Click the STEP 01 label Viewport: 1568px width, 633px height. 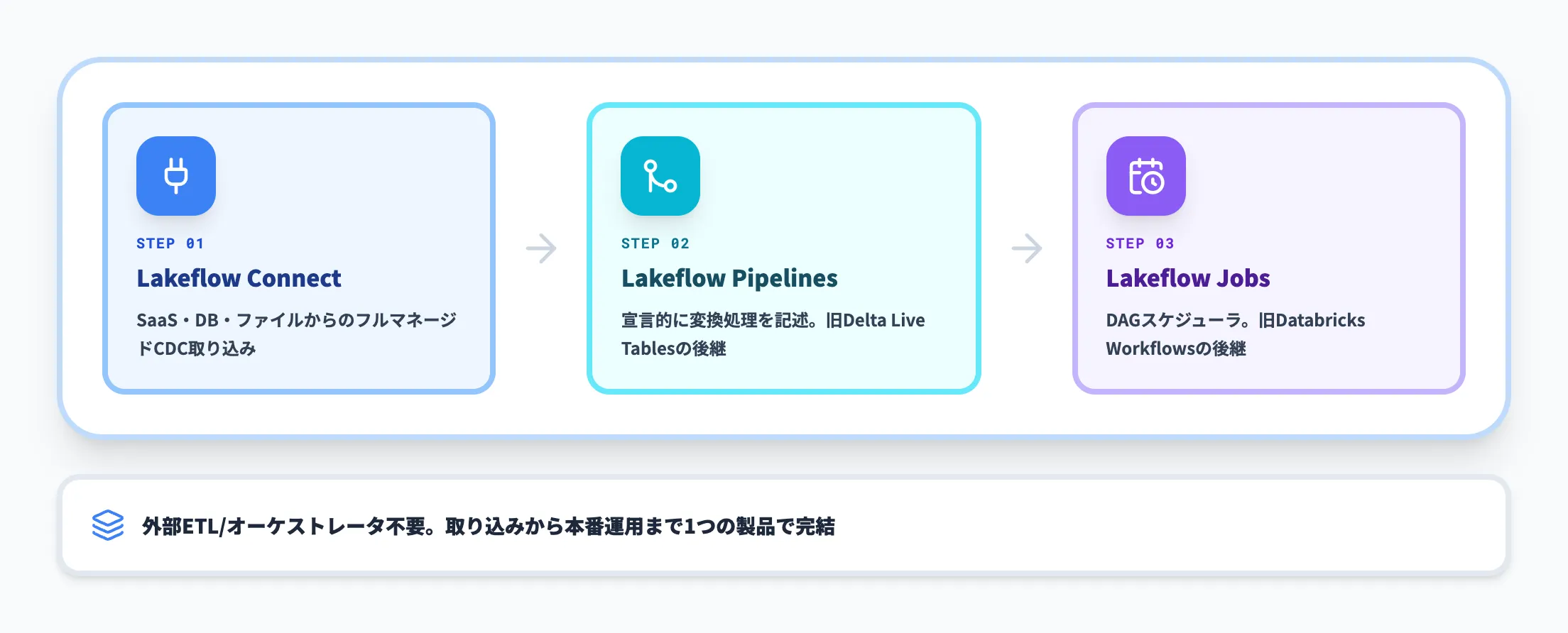click(170, 243)
